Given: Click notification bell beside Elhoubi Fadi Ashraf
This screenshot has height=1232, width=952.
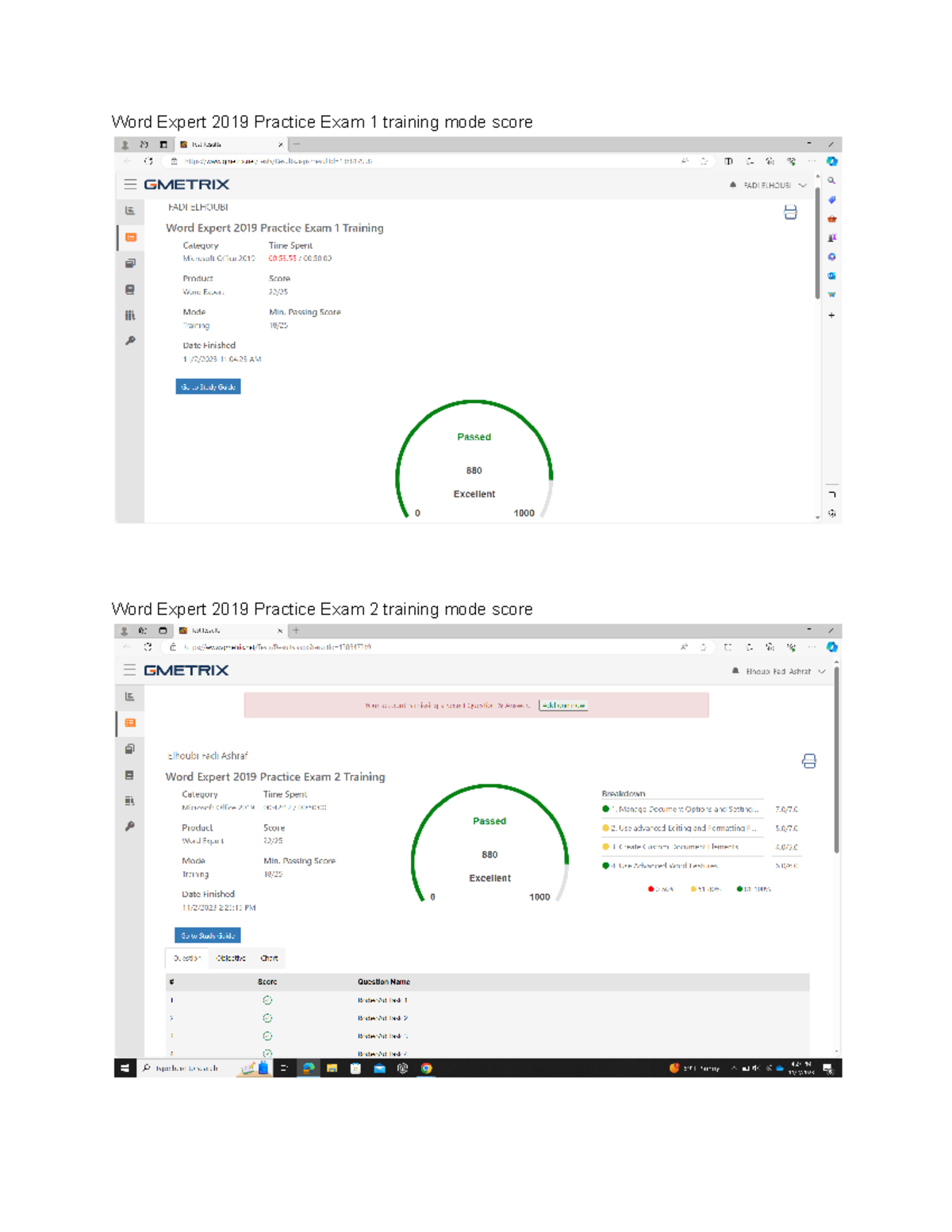Looking at the screenshot, I should pyautogui.click(x=735, y=671).
